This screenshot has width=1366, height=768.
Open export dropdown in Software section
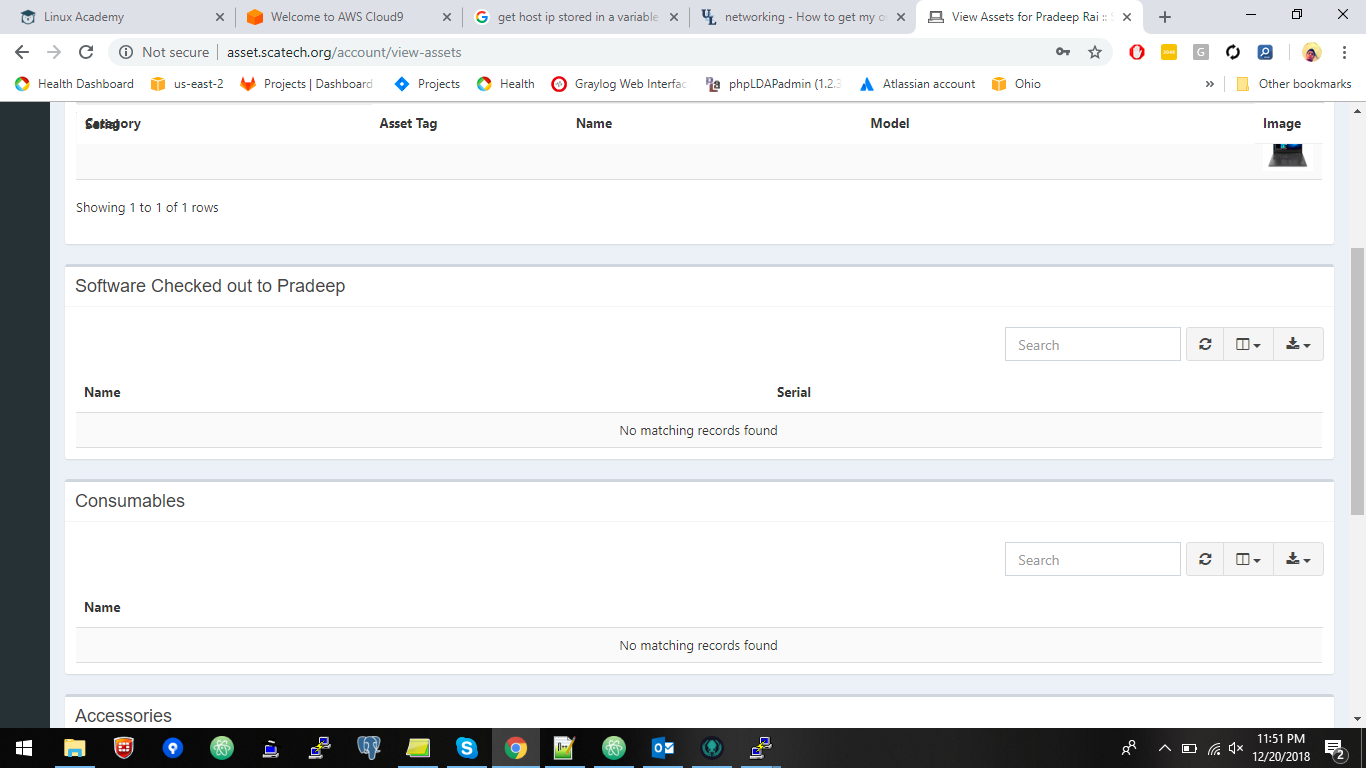pos(1298,344)
